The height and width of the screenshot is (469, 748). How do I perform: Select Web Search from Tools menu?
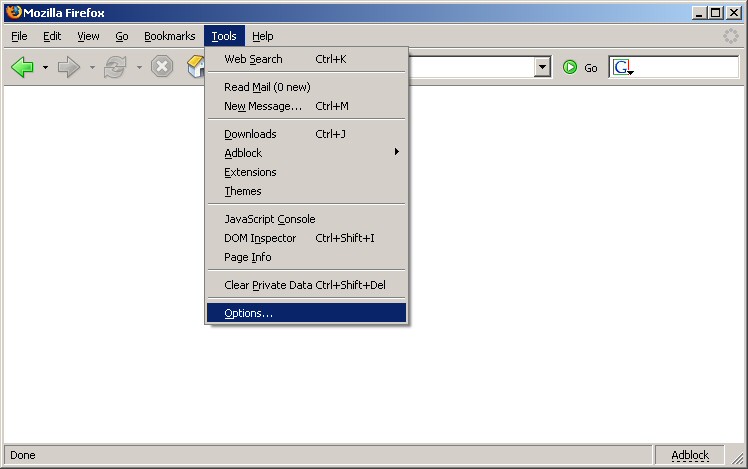tap(306, 59)
